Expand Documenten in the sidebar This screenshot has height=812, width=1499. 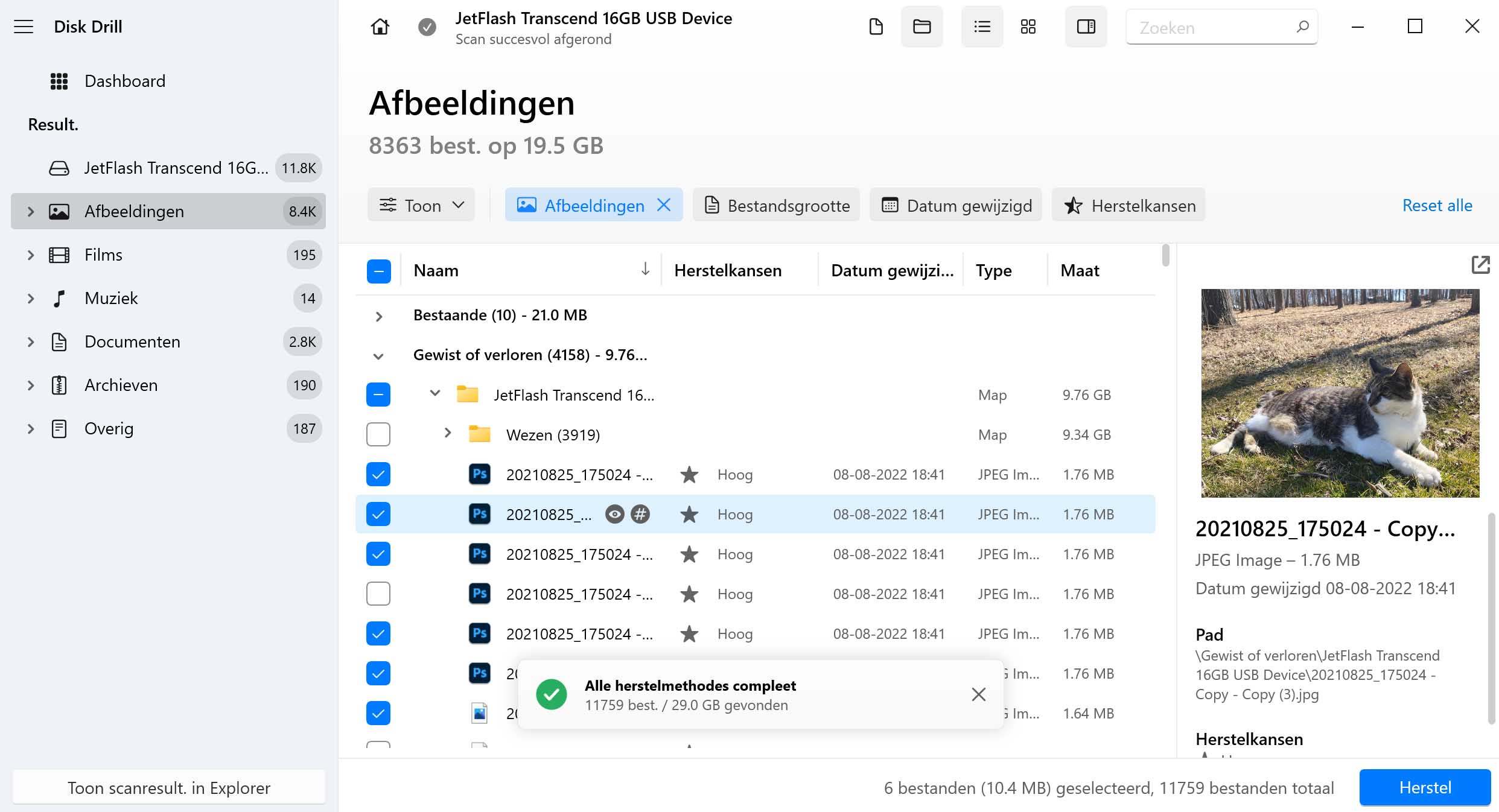[x=31, y=341]
